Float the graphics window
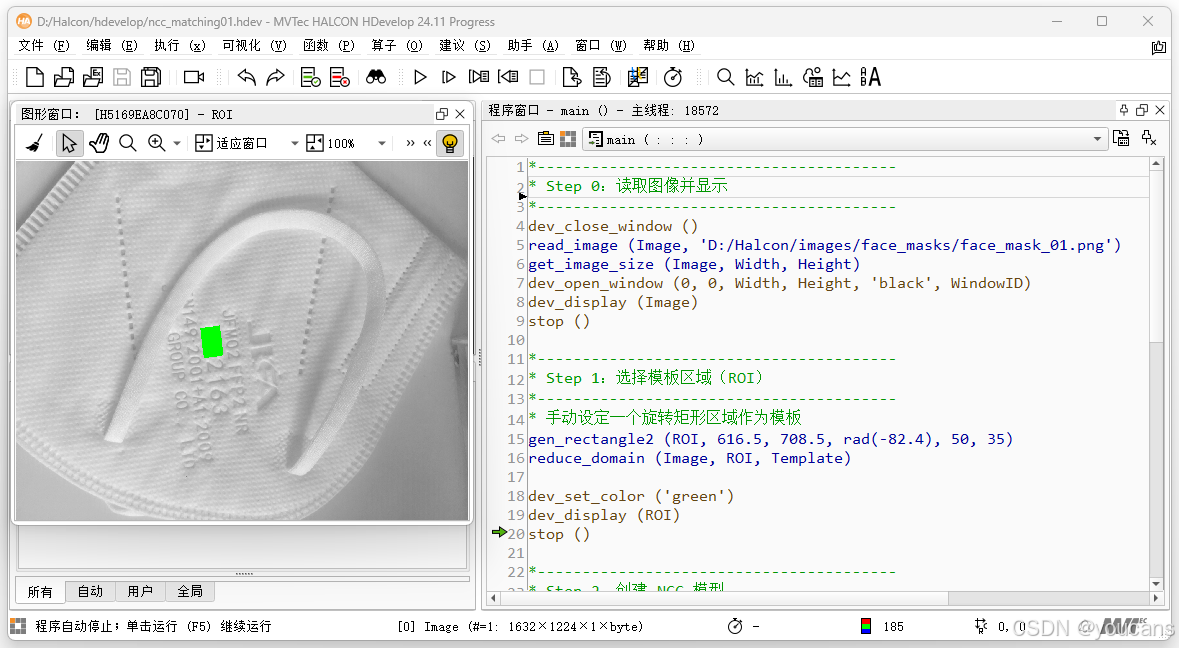The height and width of the screenshot is (648, 1179). (x=441, y=114)
